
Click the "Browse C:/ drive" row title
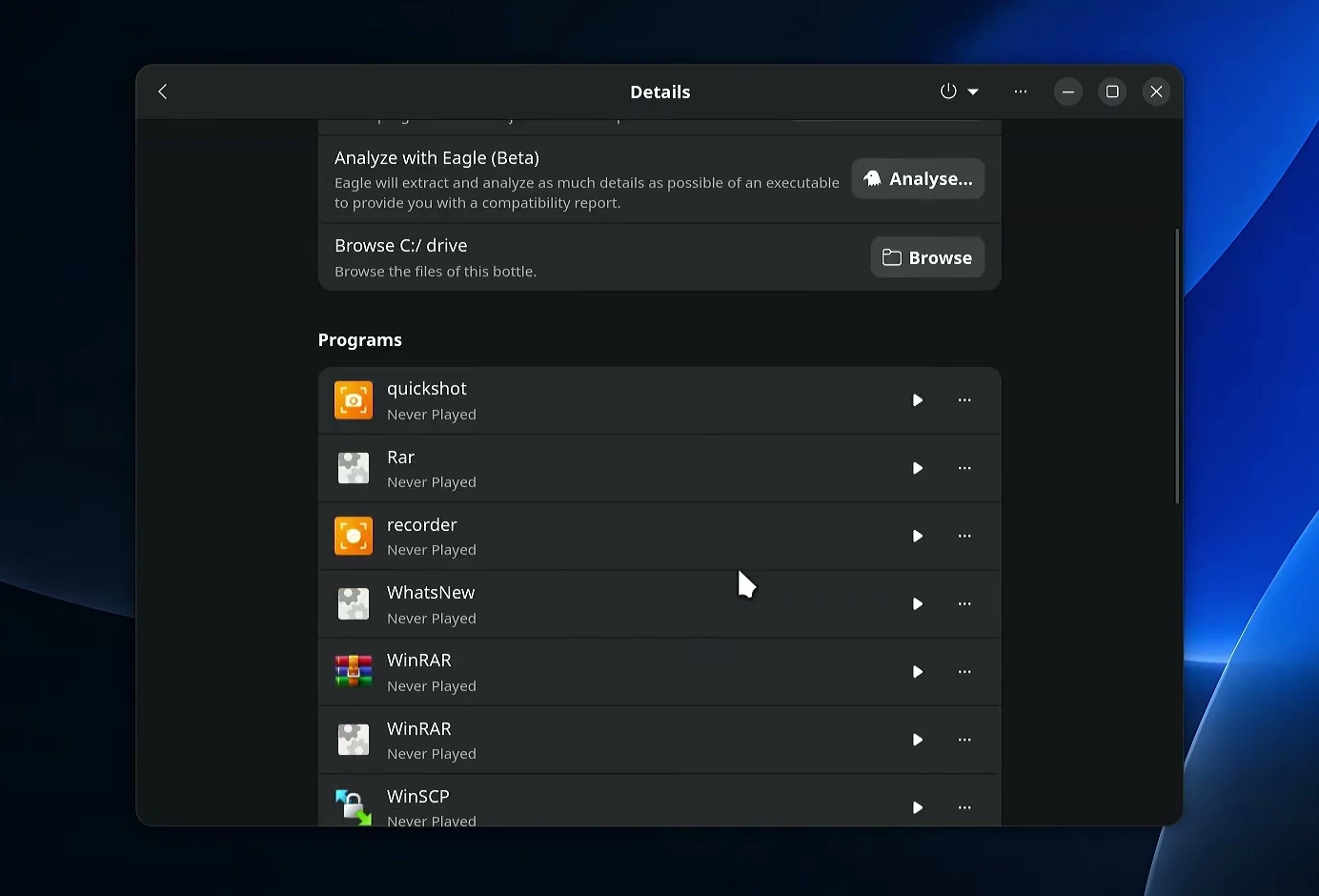coord(401,246)
